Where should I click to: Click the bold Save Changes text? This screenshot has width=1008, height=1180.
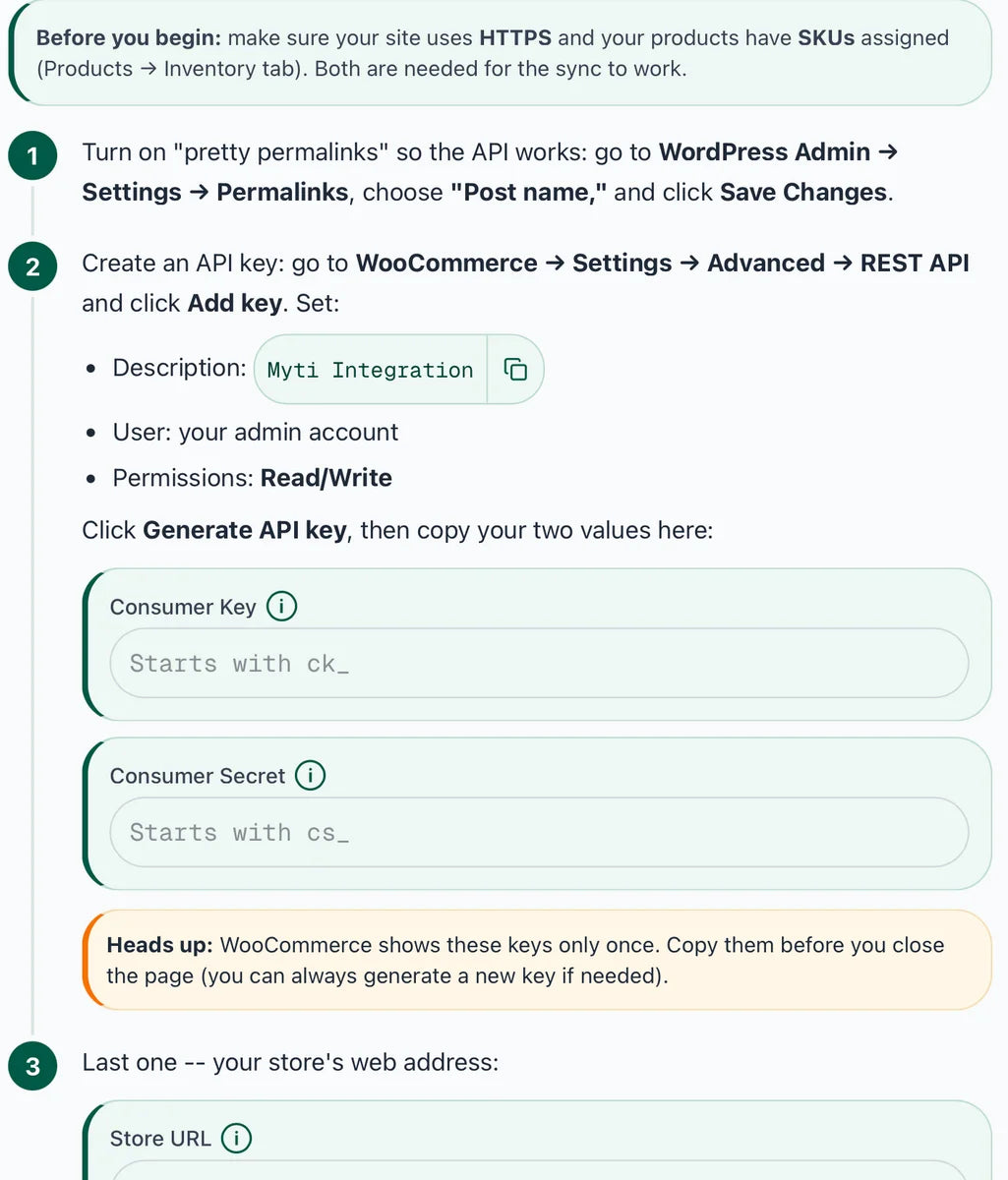[803, 192]
